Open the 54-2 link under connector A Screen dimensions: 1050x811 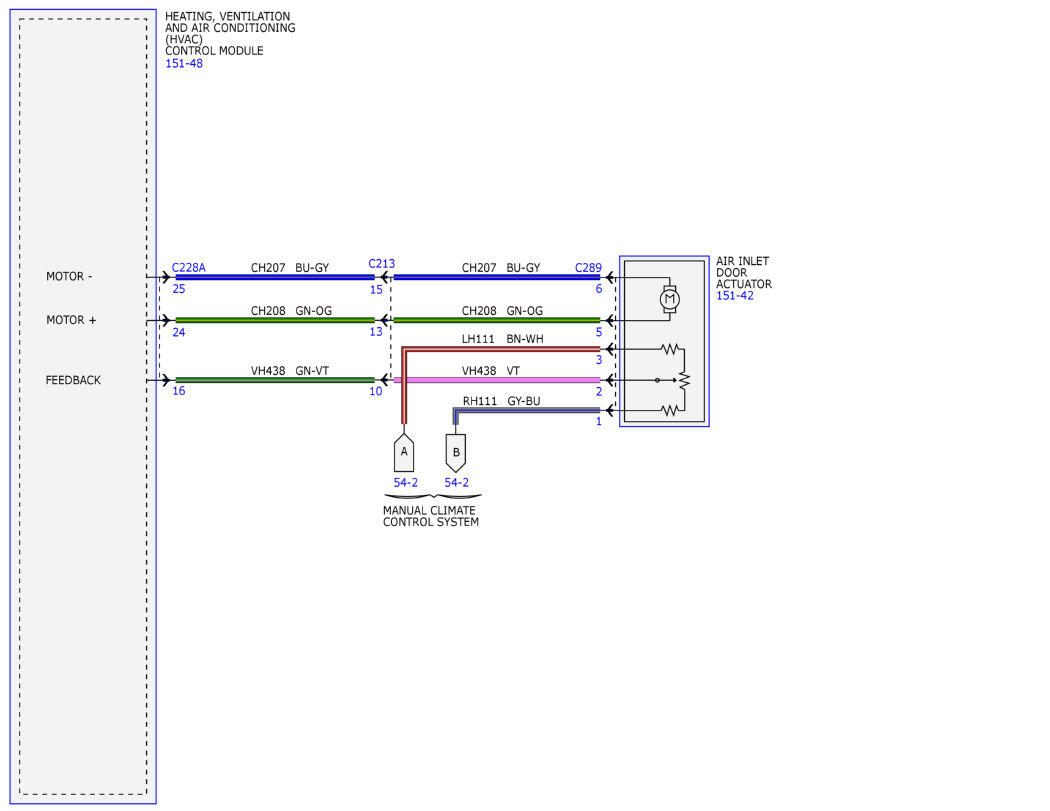pos(406,483)
